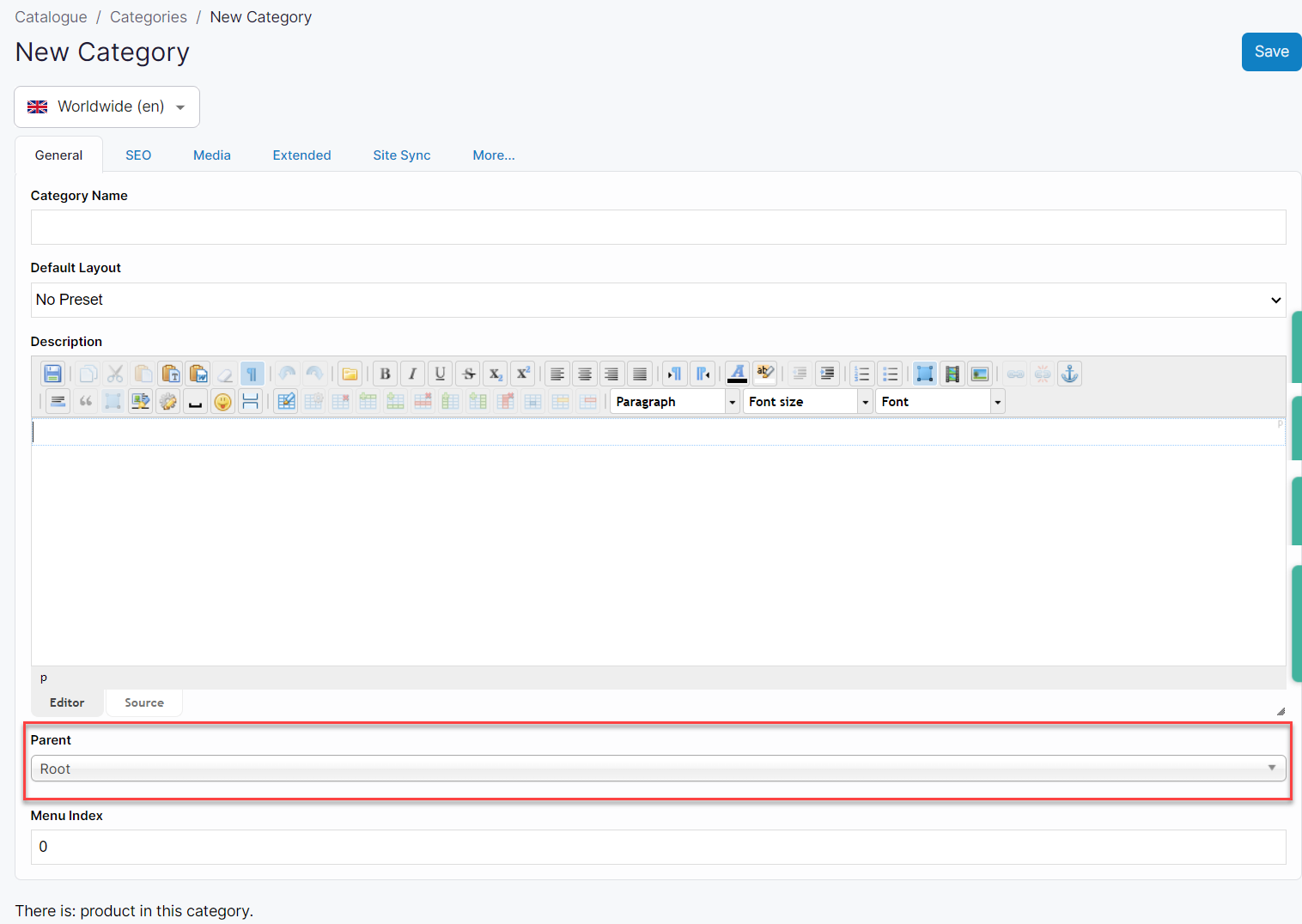Toggle the highlighted visual aids frame icon

(x=924, y=374)
